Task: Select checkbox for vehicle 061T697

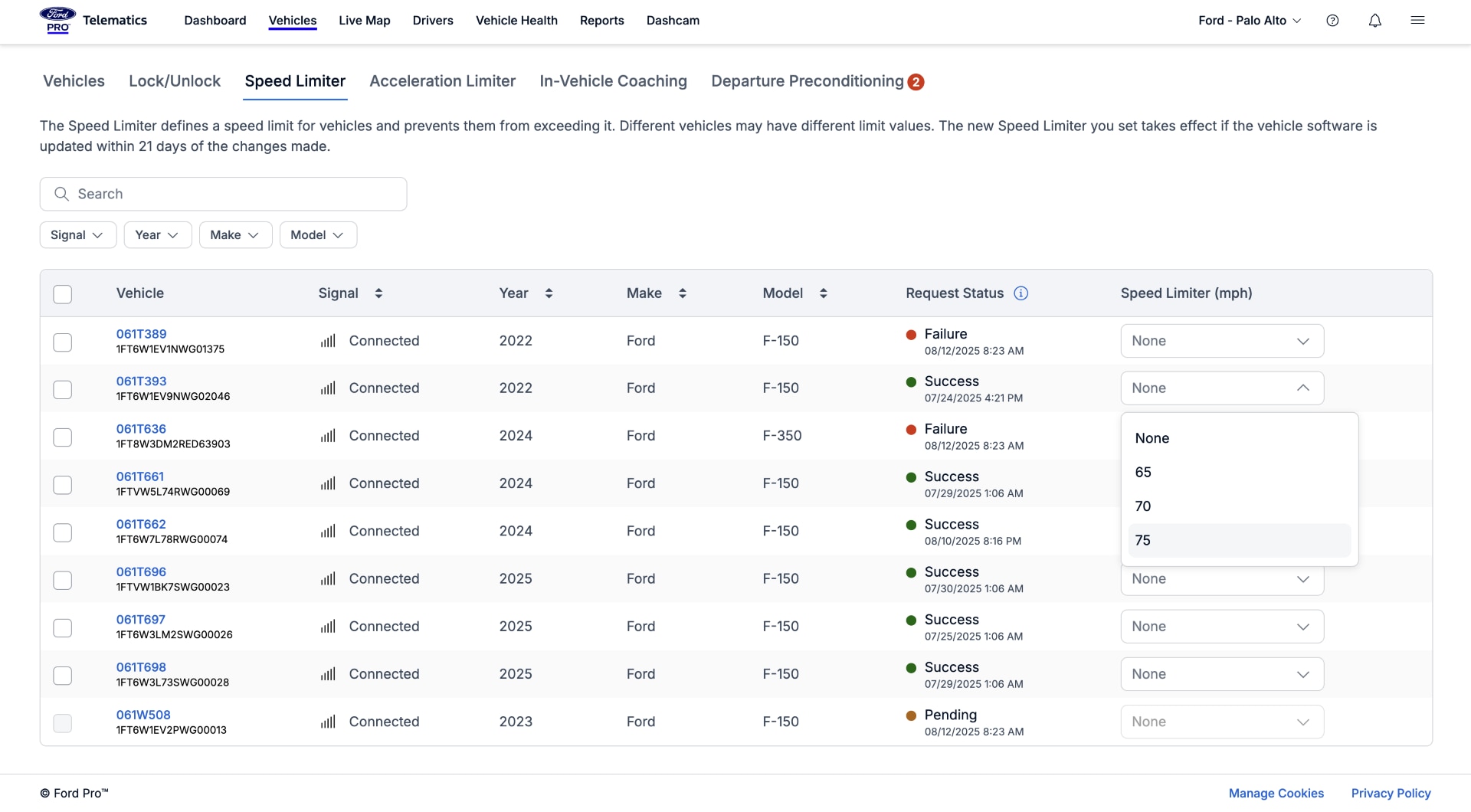Action: [x=63, y=628]
